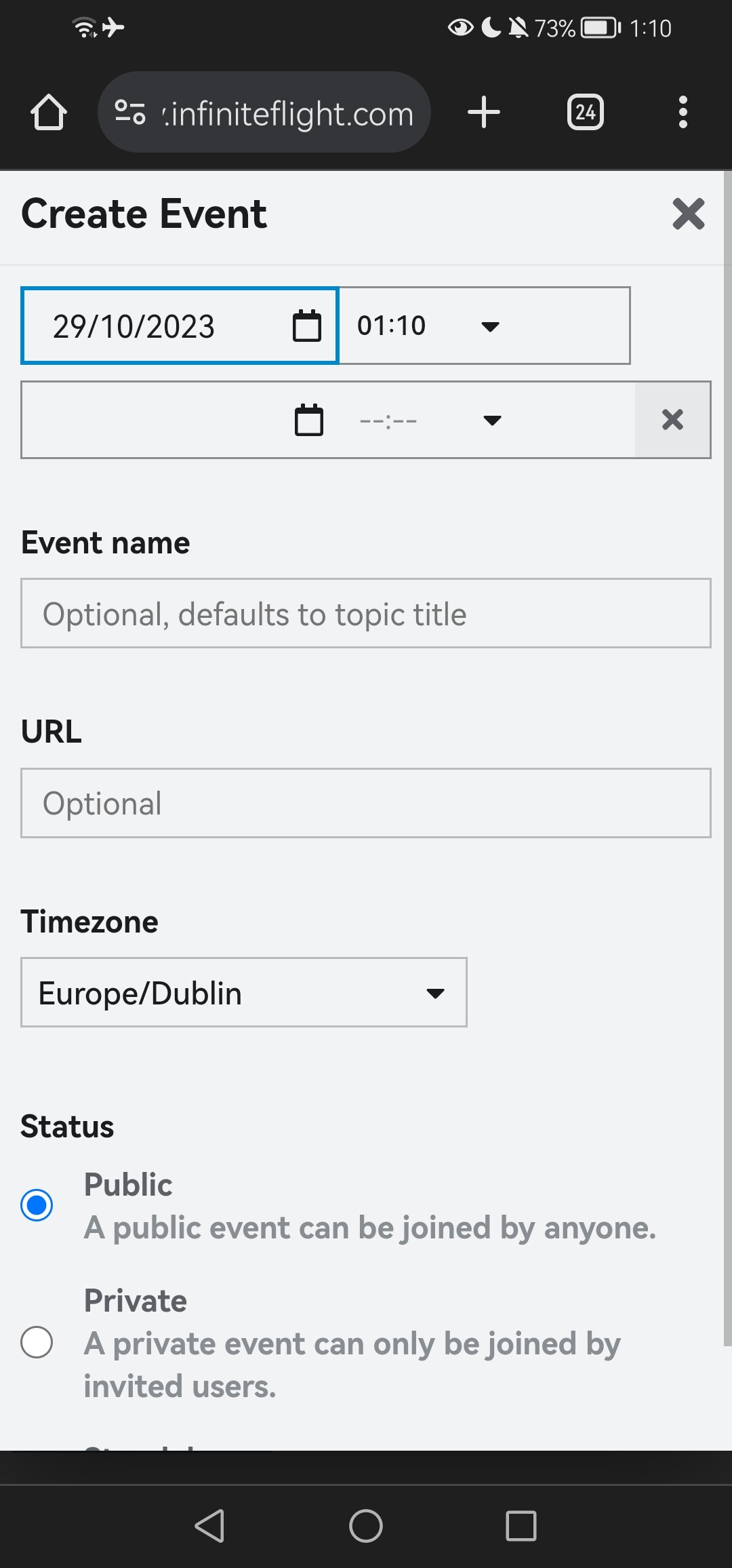The width and height of the screenshot is (732, 1568).
Task: Open the tab switcher showing 24
Action: (585, 112)
